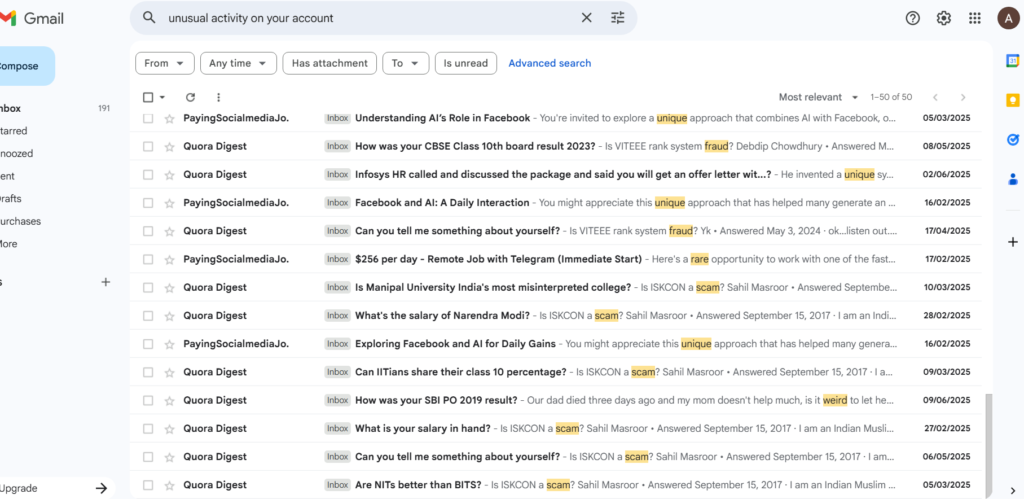Click the Advanced search link
The height and width of the screenshot is (499, 1024).
coord(550,63)
